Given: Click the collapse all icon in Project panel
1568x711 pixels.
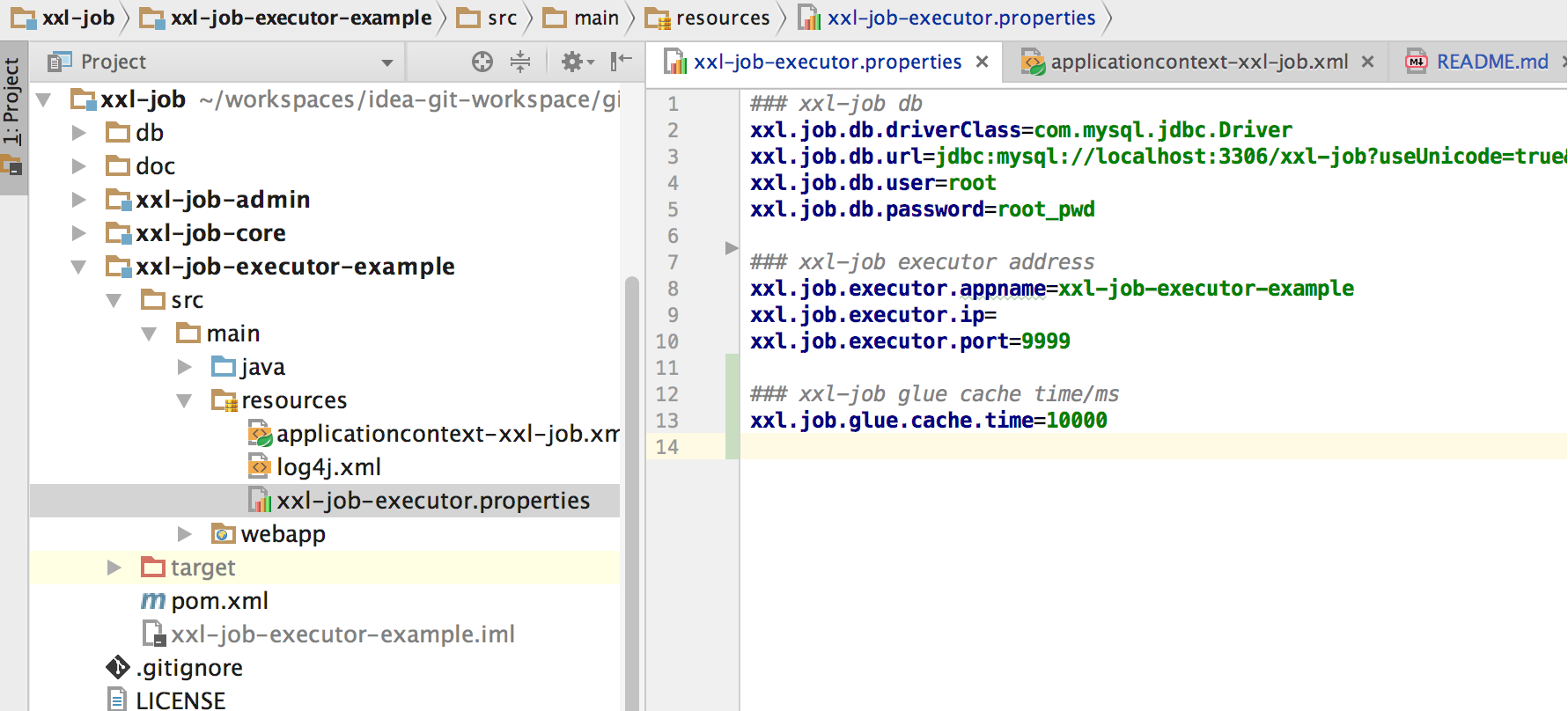Looking at the screenshot, I should [520, 62].
